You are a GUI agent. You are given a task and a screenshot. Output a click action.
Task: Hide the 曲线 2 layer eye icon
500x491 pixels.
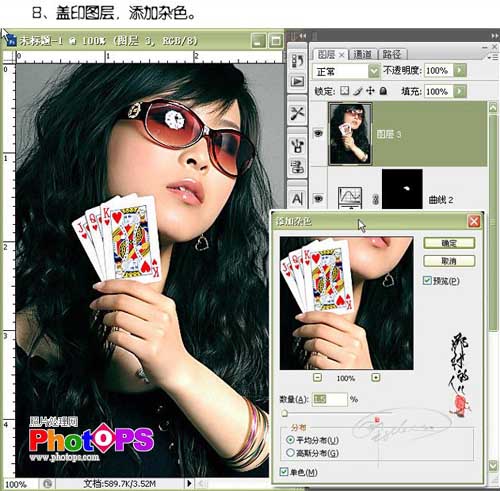point(318,199)
